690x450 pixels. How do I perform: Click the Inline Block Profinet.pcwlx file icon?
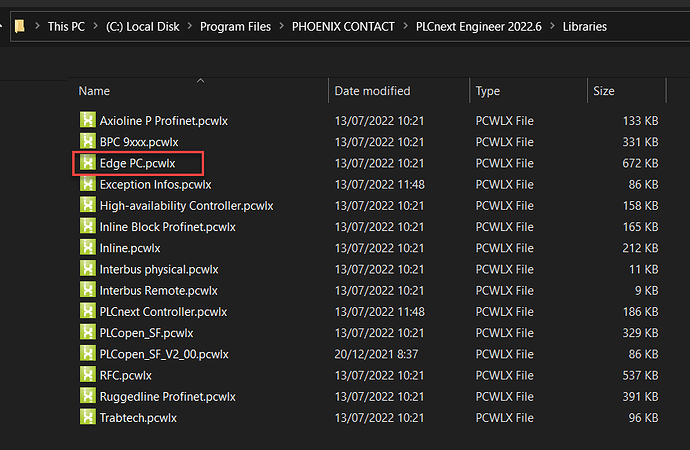(88, 226)
